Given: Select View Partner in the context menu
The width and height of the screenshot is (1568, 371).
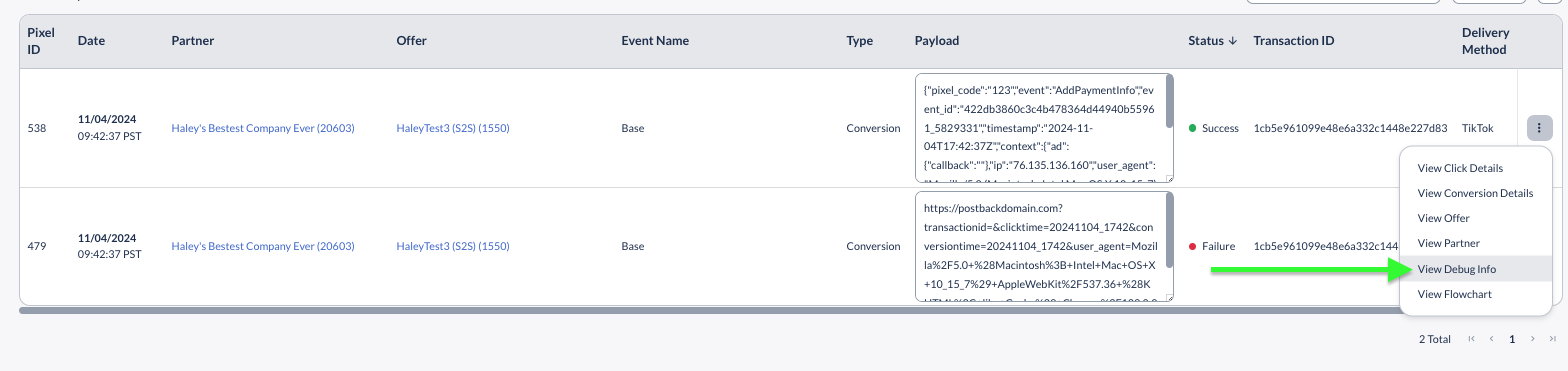Looking at the screenshot, I should pyautogui.click(x=1448, y=243).
